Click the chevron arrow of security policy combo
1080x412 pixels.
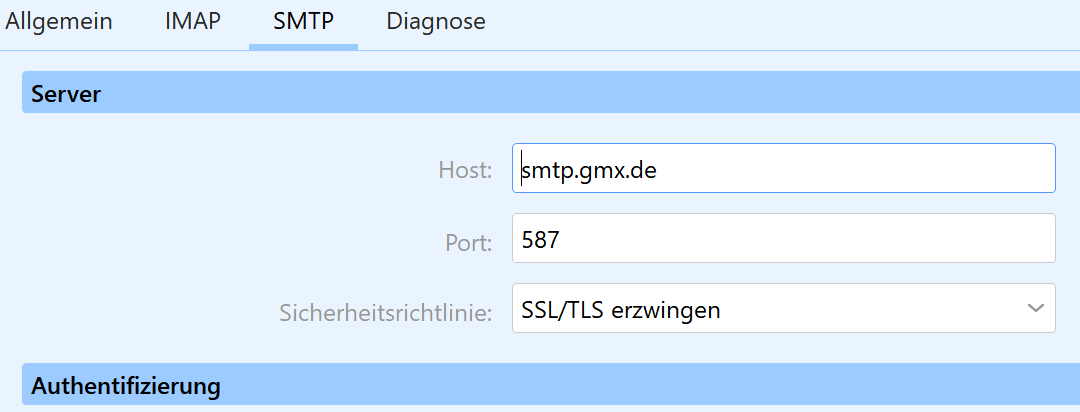coord(1035,308)
